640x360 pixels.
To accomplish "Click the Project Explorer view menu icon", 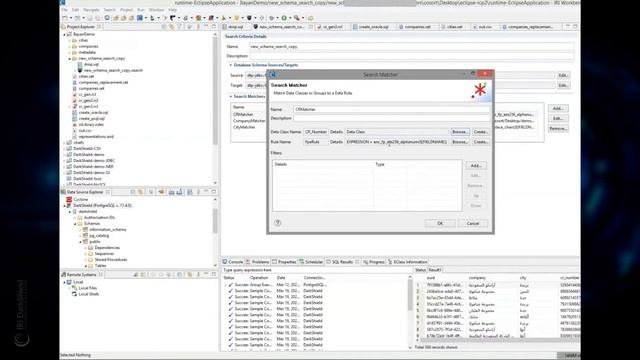I will point(198,27).
